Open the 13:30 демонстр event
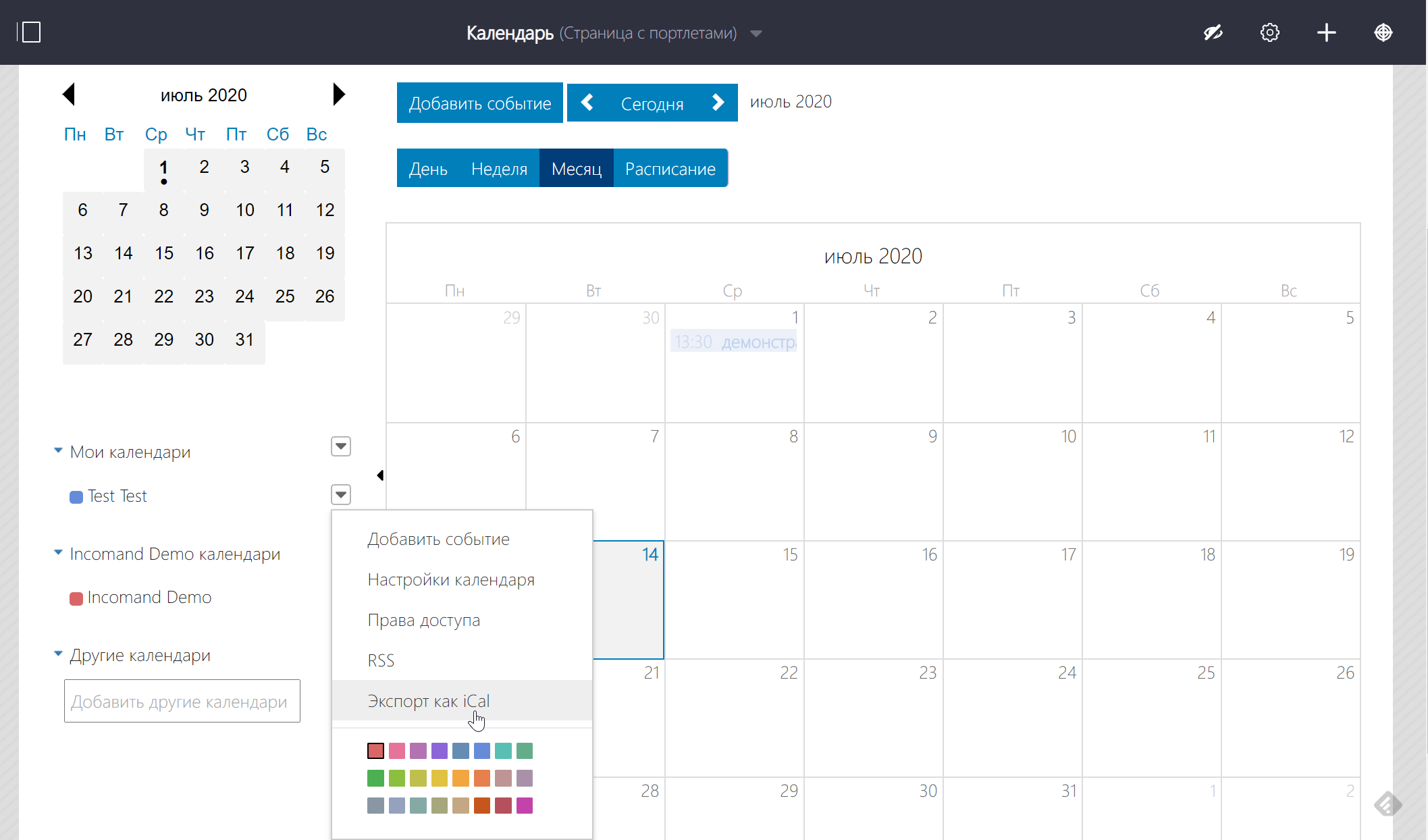 (x=734, y=342)
